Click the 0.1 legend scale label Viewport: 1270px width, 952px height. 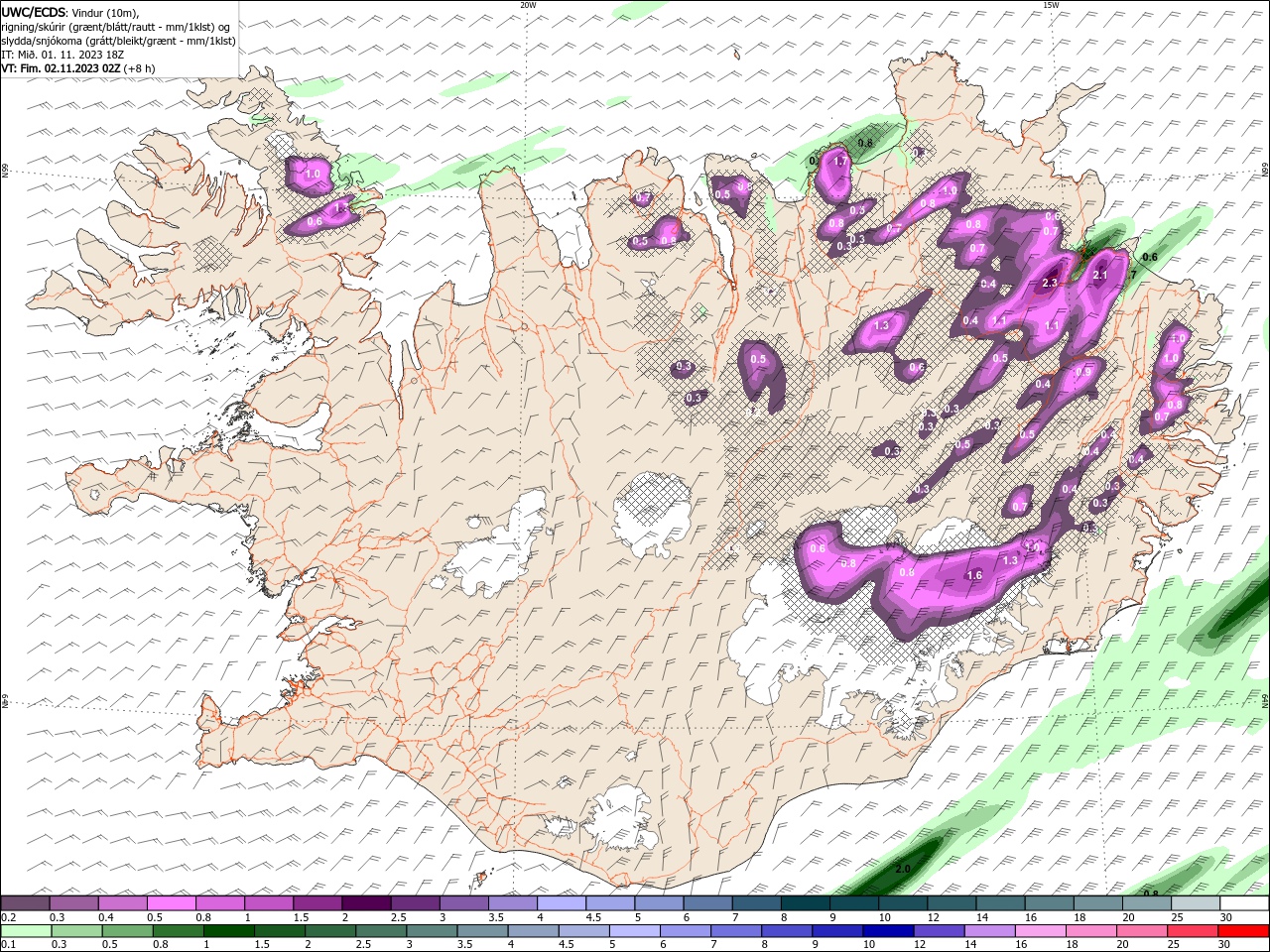pos(7,945)
